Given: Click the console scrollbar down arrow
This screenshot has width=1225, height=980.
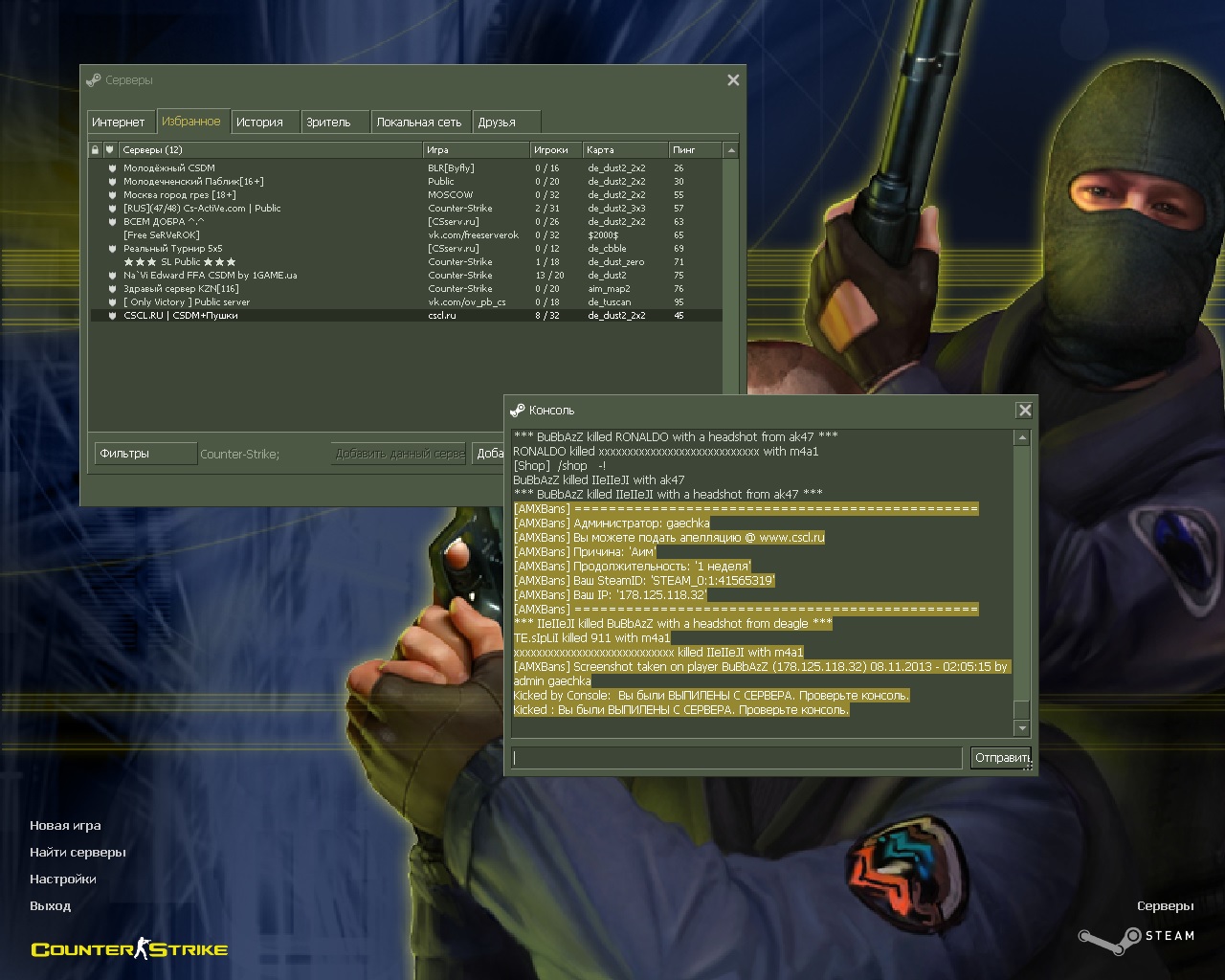Looking at the screenshot, I should click(x=1022, y=729).
